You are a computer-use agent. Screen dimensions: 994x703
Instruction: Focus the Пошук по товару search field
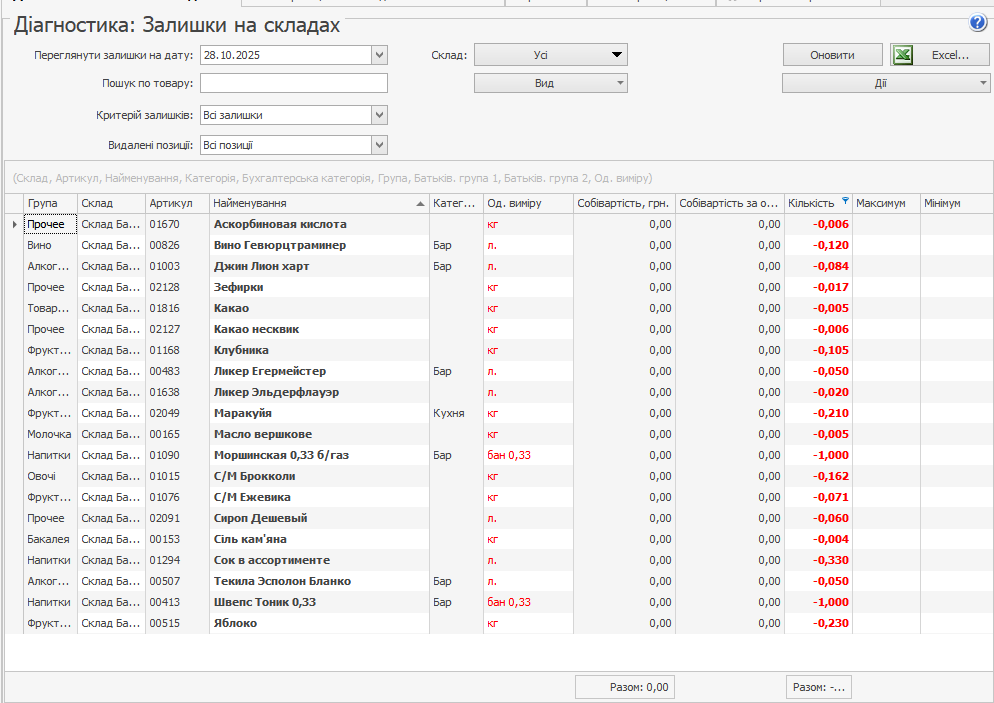coord(293,83)
